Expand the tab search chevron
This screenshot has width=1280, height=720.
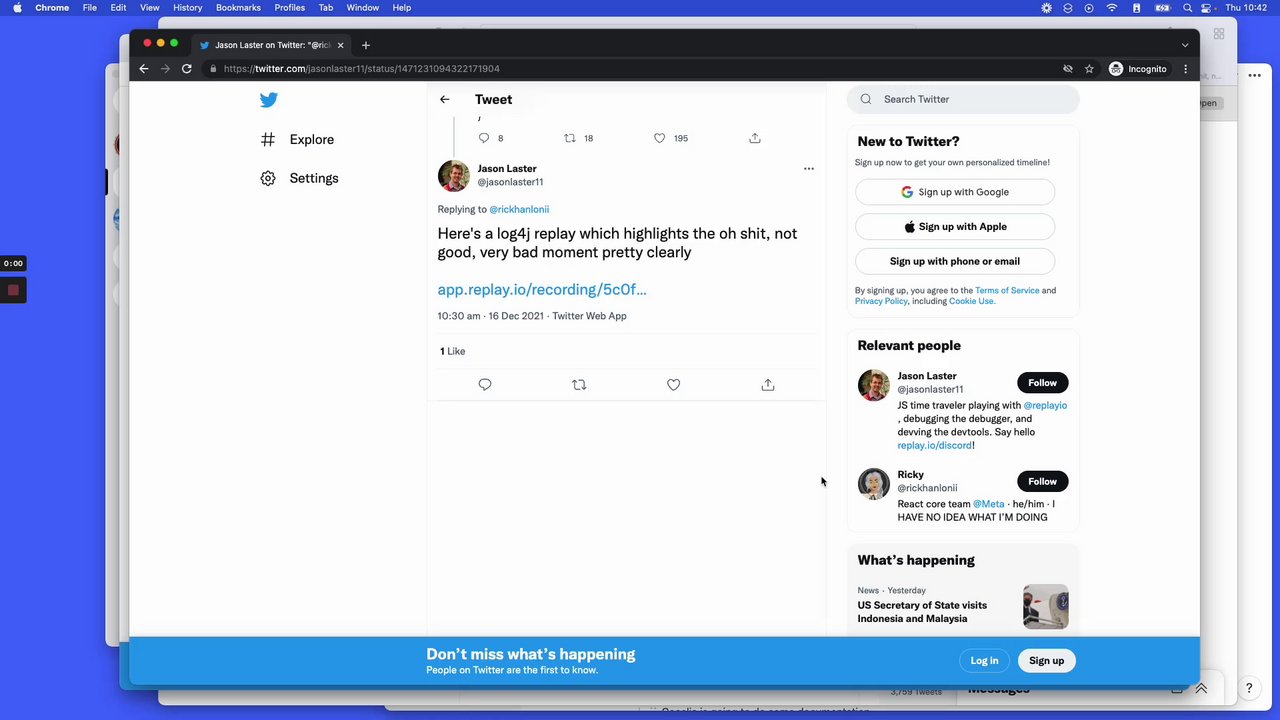click(x=1185, y=45)
